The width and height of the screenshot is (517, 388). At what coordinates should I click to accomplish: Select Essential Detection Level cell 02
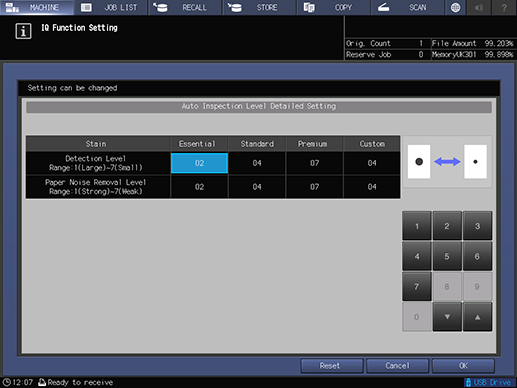click(x=199, y=163)
